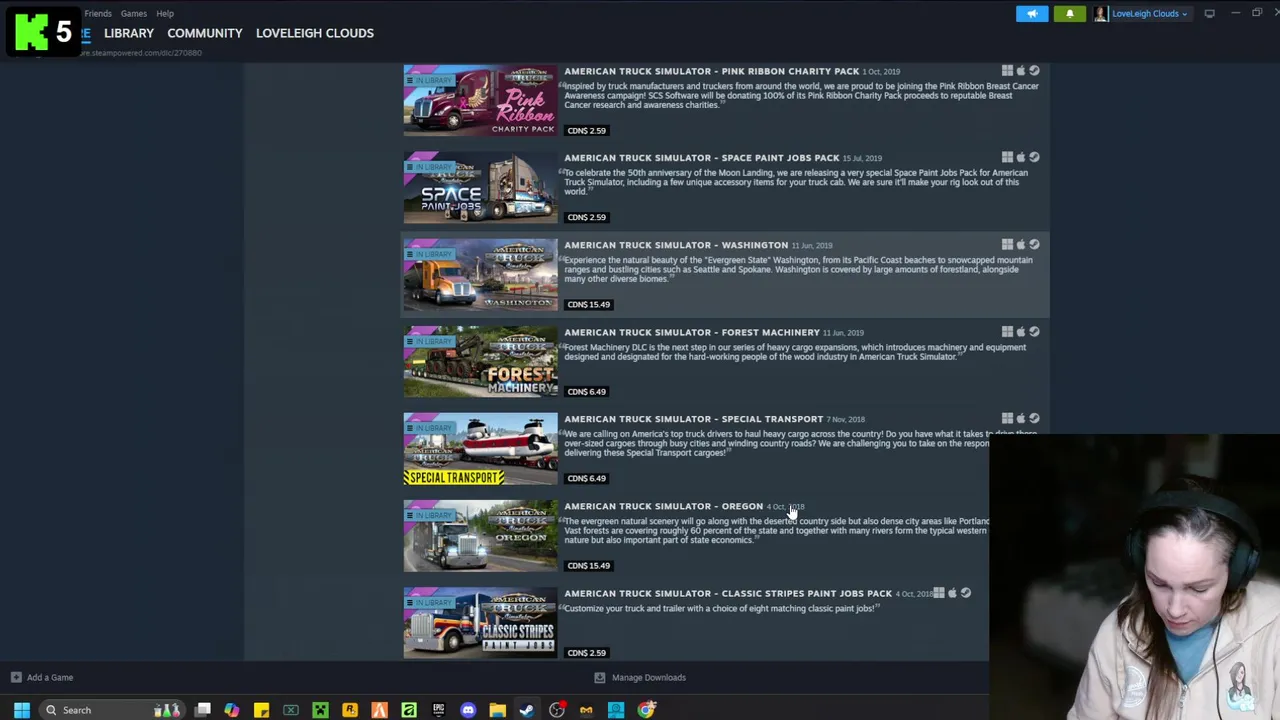1280x720 pixels.
Task: Expand the LoveLeigh Clouds account dropdown
Action: [x=1149, y=14]
